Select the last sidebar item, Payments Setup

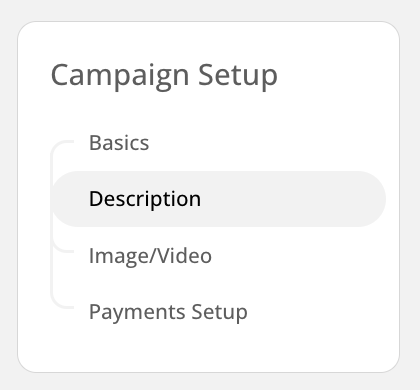point(168,312)
